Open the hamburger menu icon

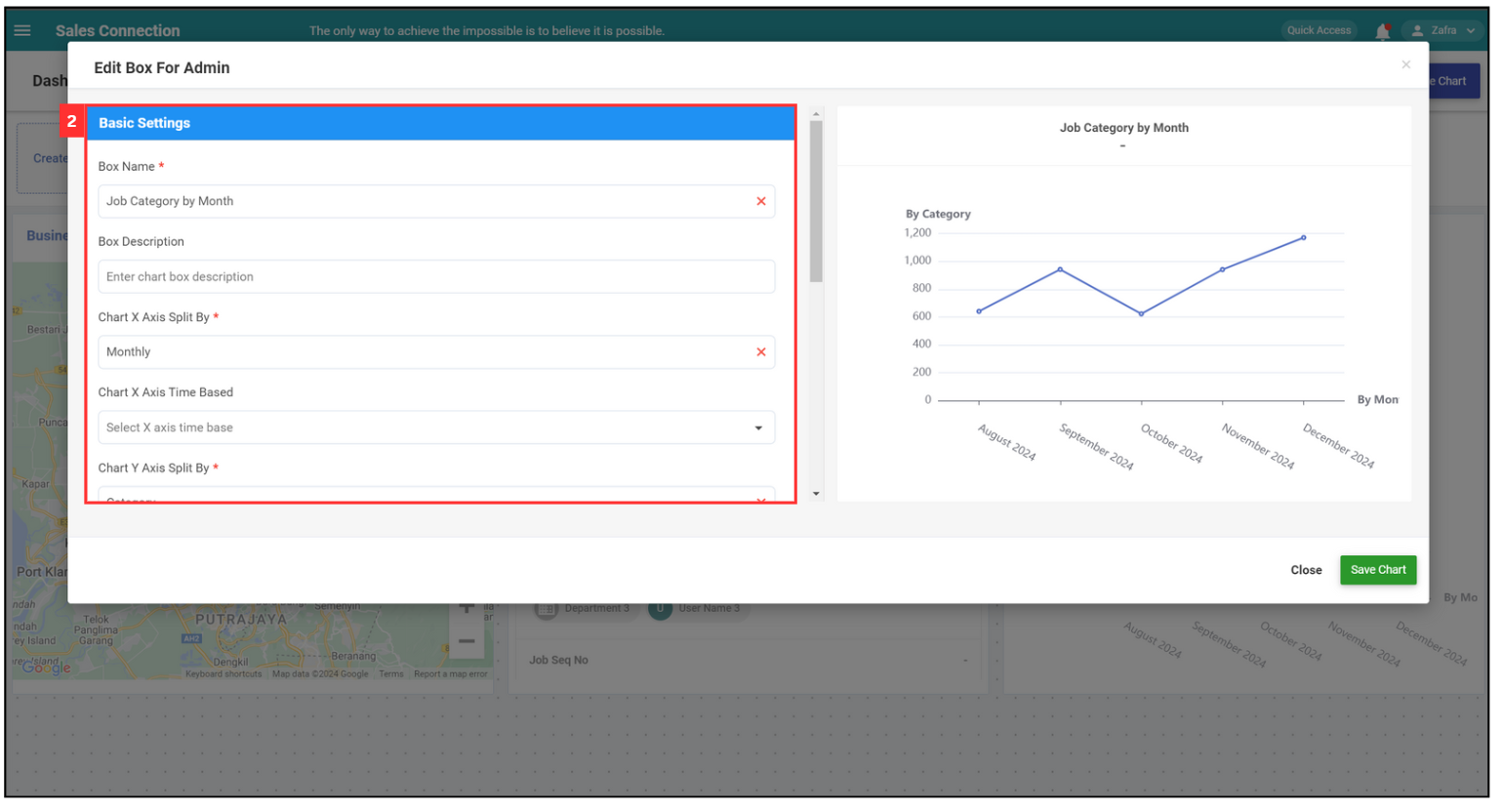point(22,30)
